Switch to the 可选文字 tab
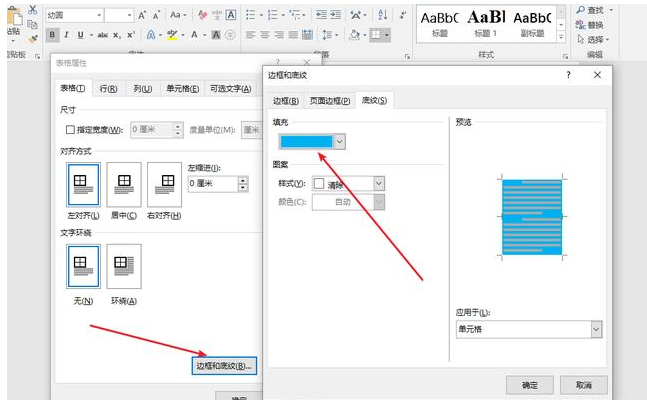 pos(230,88)
